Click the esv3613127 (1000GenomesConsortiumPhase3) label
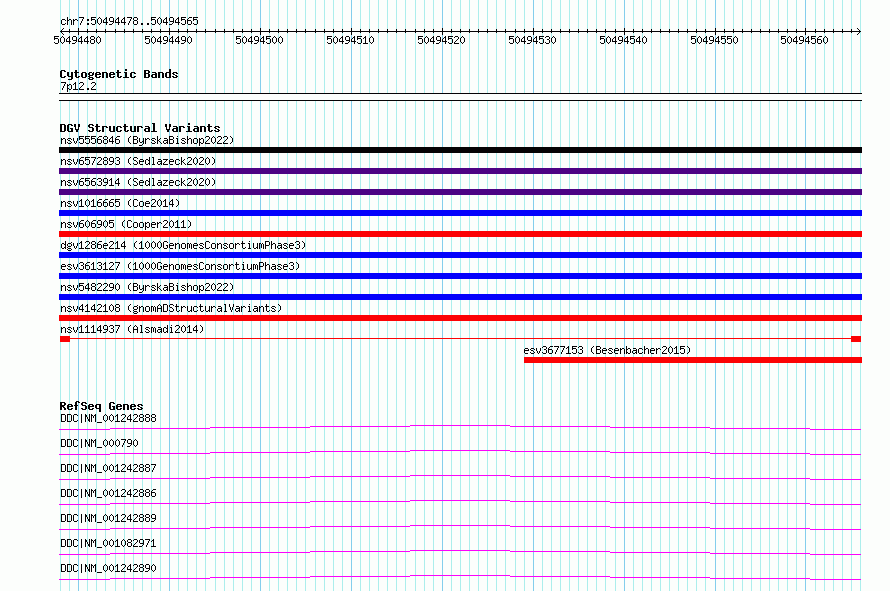The height and width of the screenshot is (591, 890). coord(180,266)
